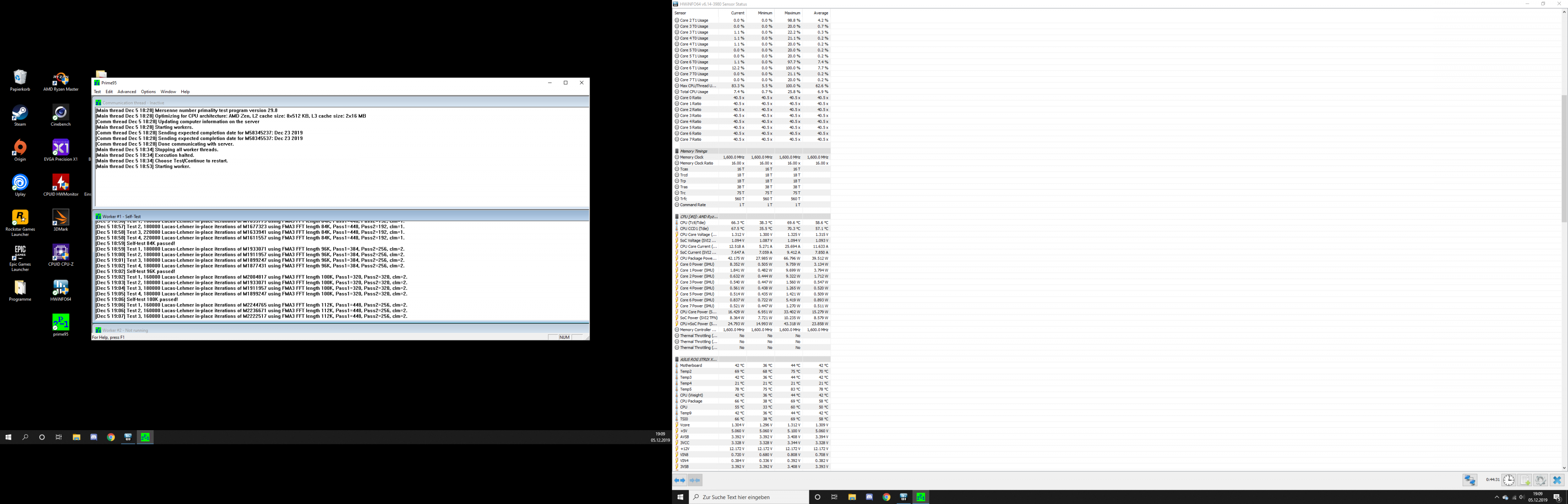Open Prime95 Options menu
The image size is (1568, 504).
[x=149, y=92]
